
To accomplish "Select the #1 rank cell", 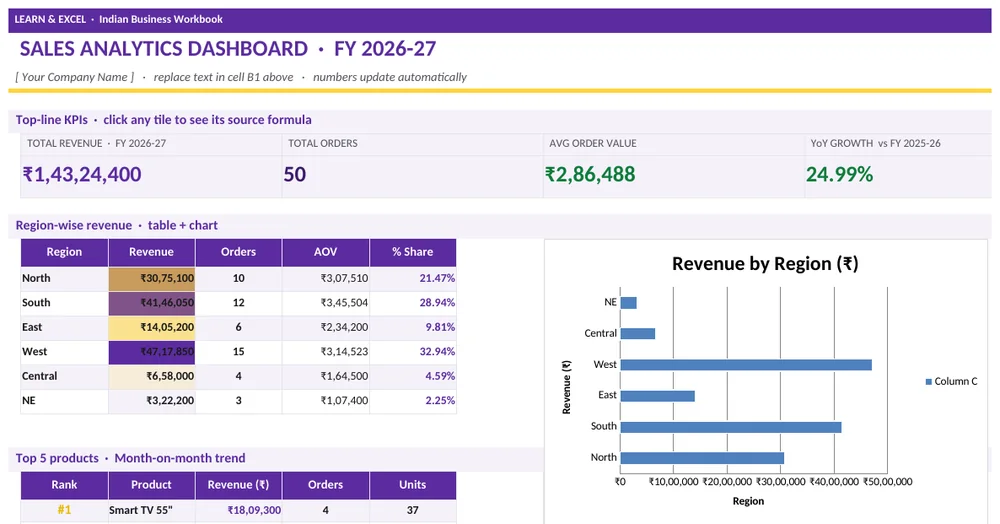I will tap(64, 510).
